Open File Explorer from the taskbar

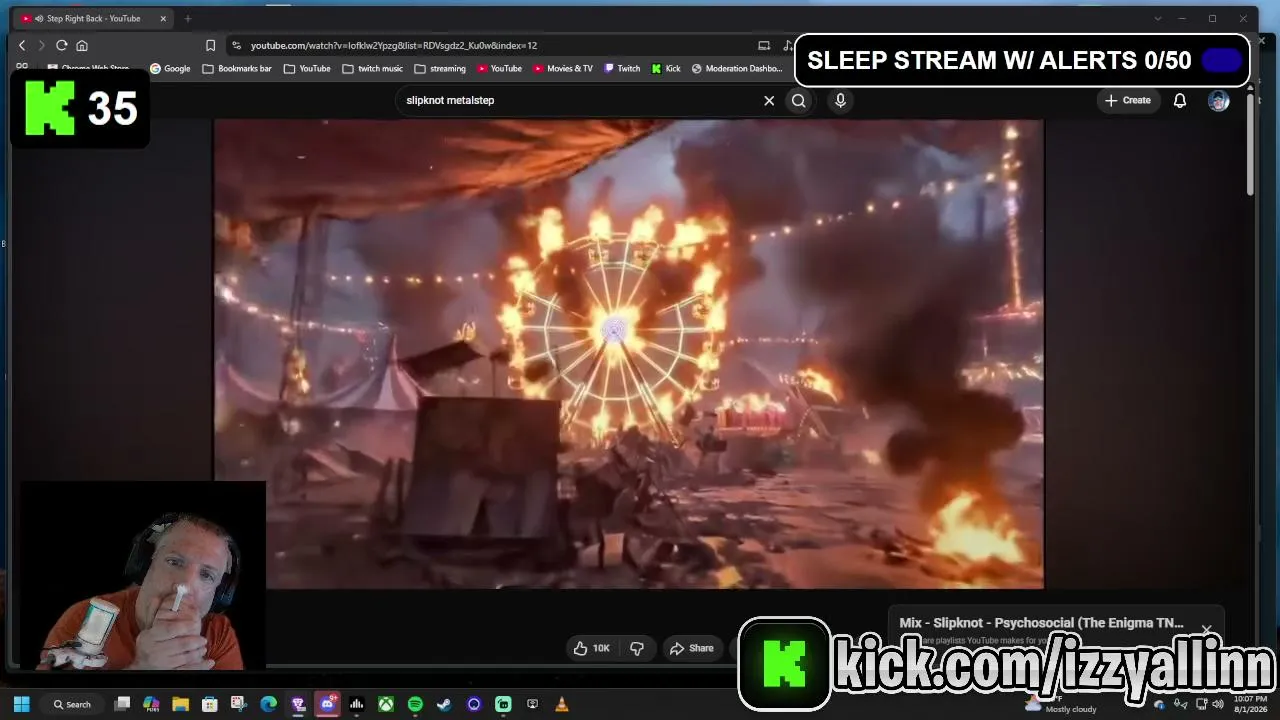[x=180, y=704]
